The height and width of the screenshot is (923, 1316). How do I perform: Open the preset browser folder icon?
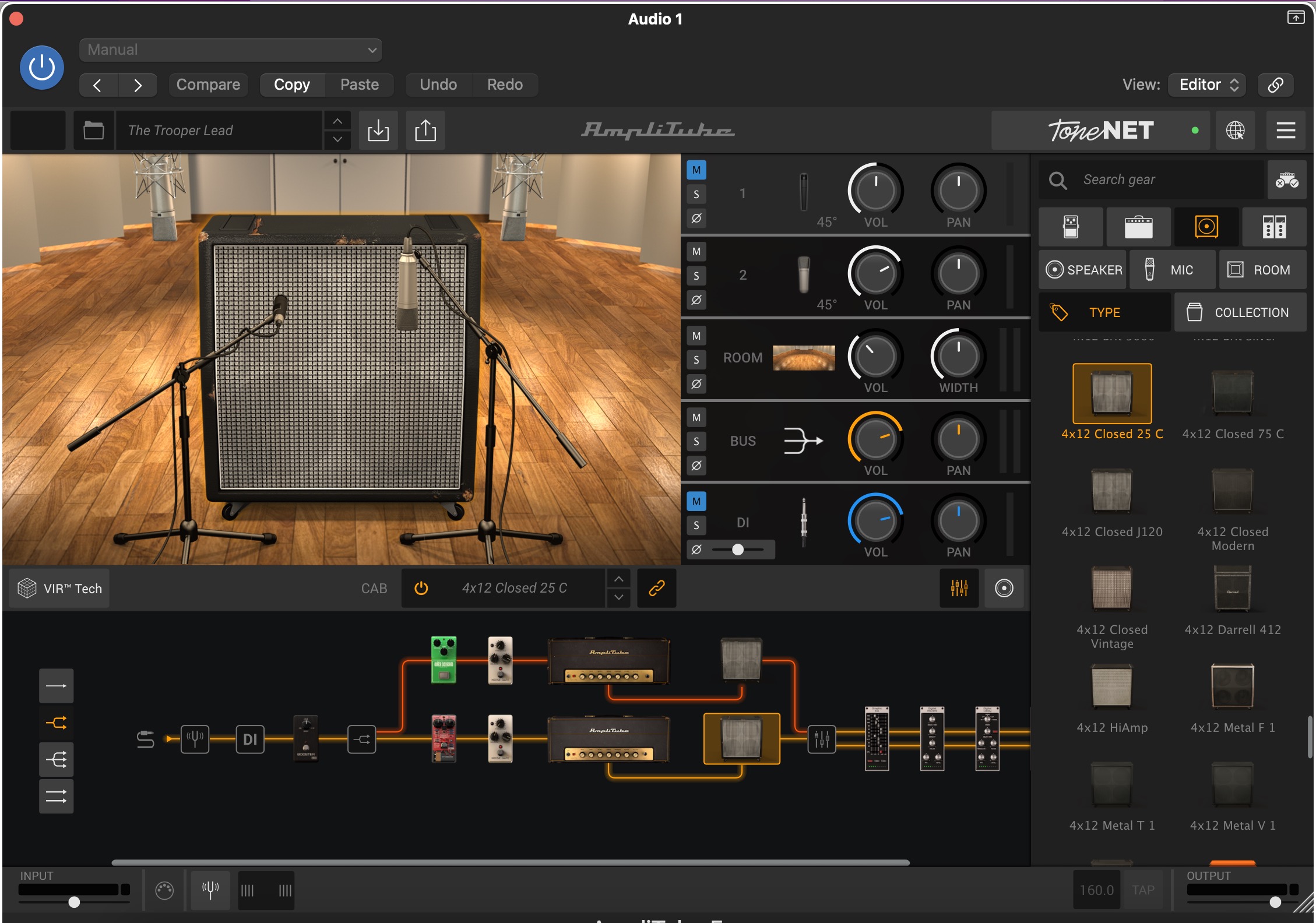pyautogui.click(x=93, y=131)
